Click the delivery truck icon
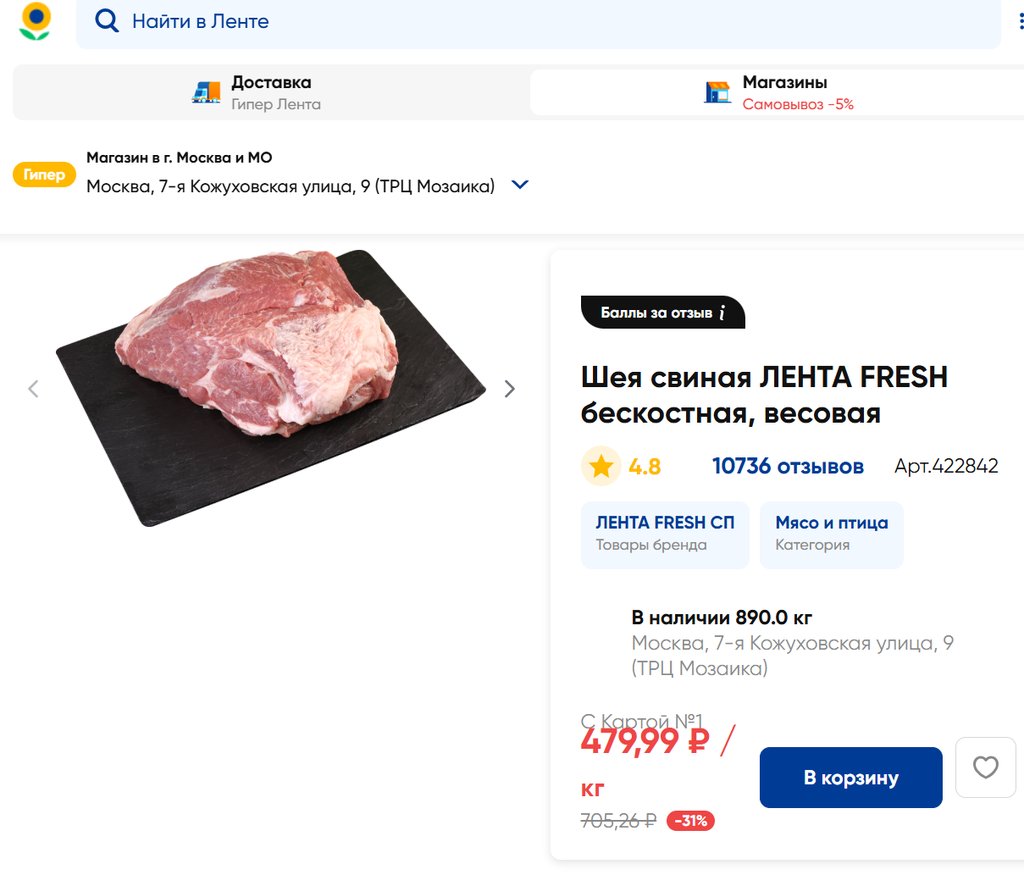1024x875 pixels. click(206, 92)
